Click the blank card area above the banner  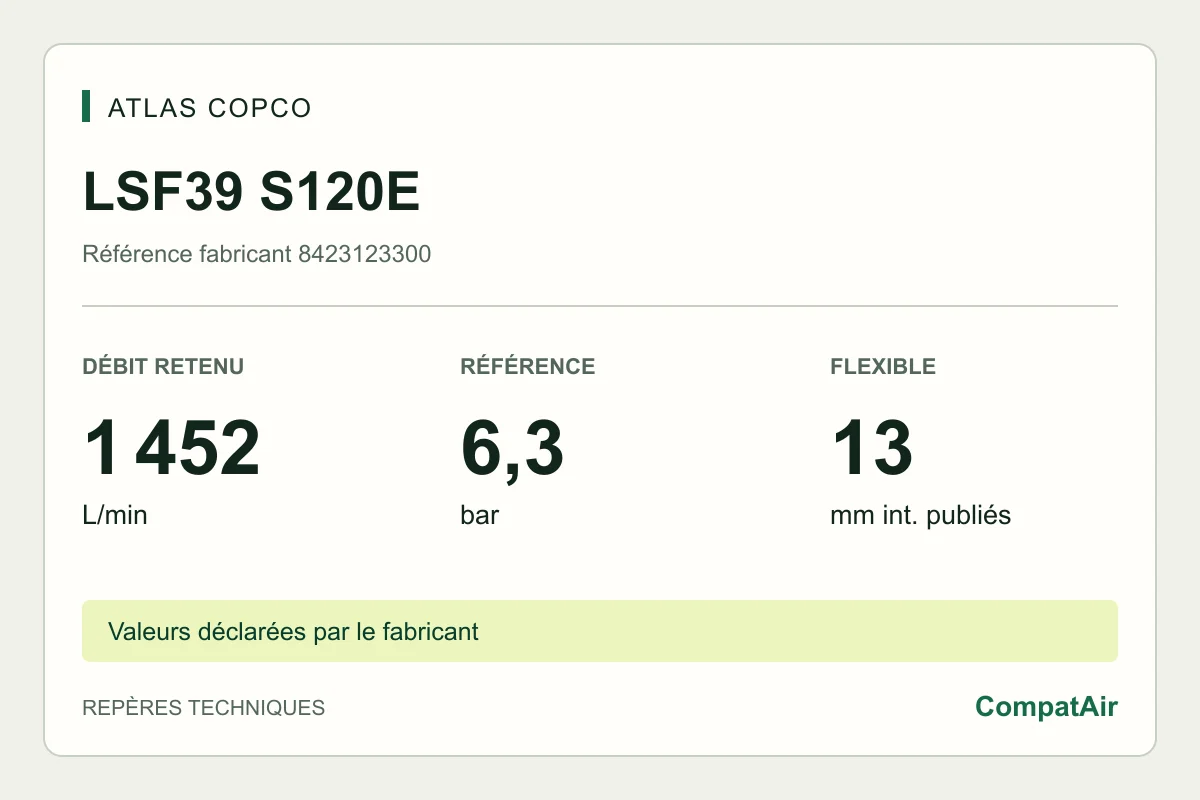(600, 566)
